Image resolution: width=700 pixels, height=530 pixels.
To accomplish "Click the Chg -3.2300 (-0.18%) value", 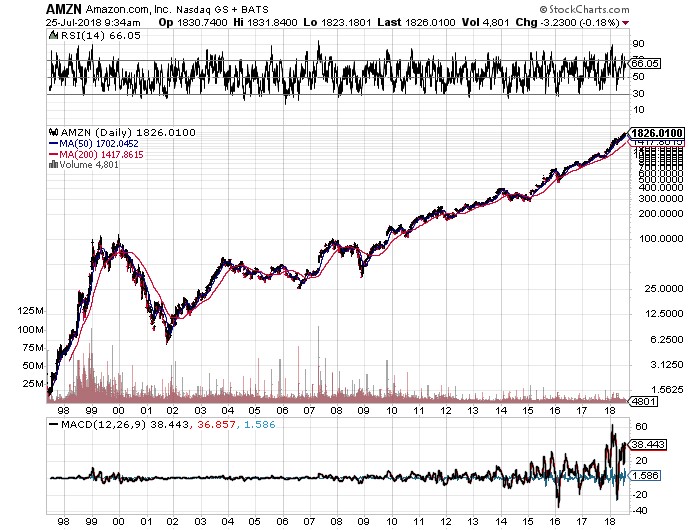I will (x=567, y=22).
